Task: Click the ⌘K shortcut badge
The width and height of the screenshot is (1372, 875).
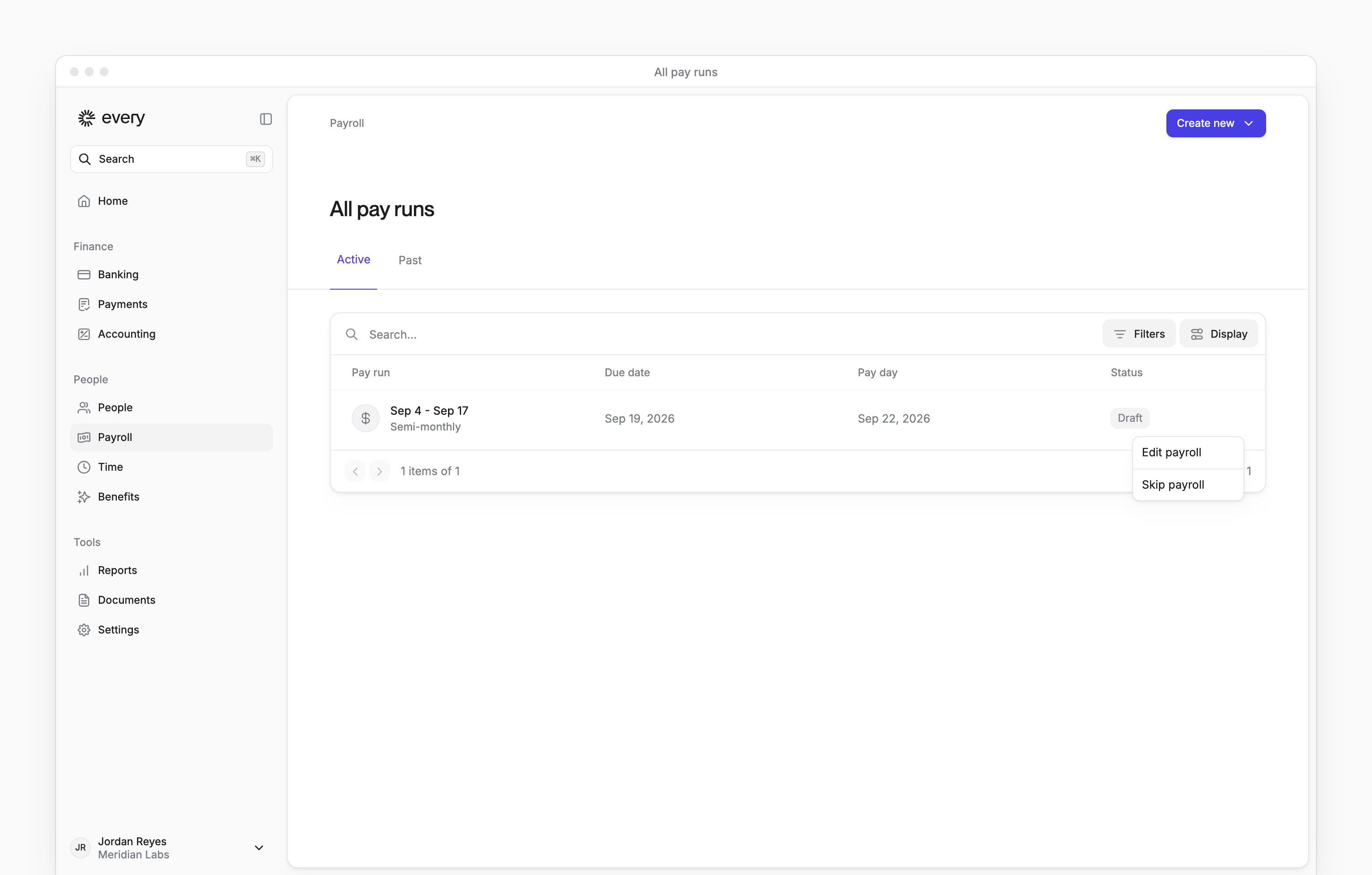Action: [x=255, y=159]
